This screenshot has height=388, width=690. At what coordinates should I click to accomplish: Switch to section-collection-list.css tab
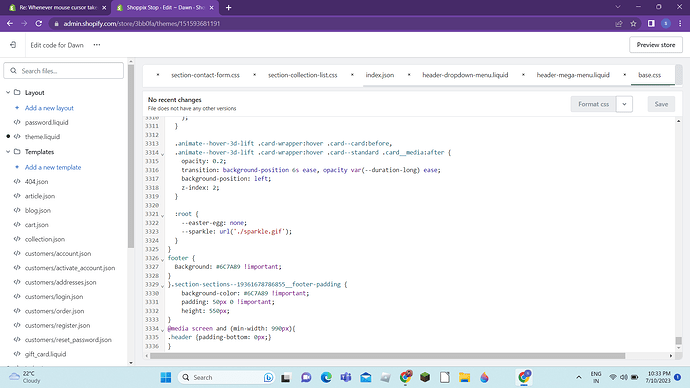click(x=303, y=75)
